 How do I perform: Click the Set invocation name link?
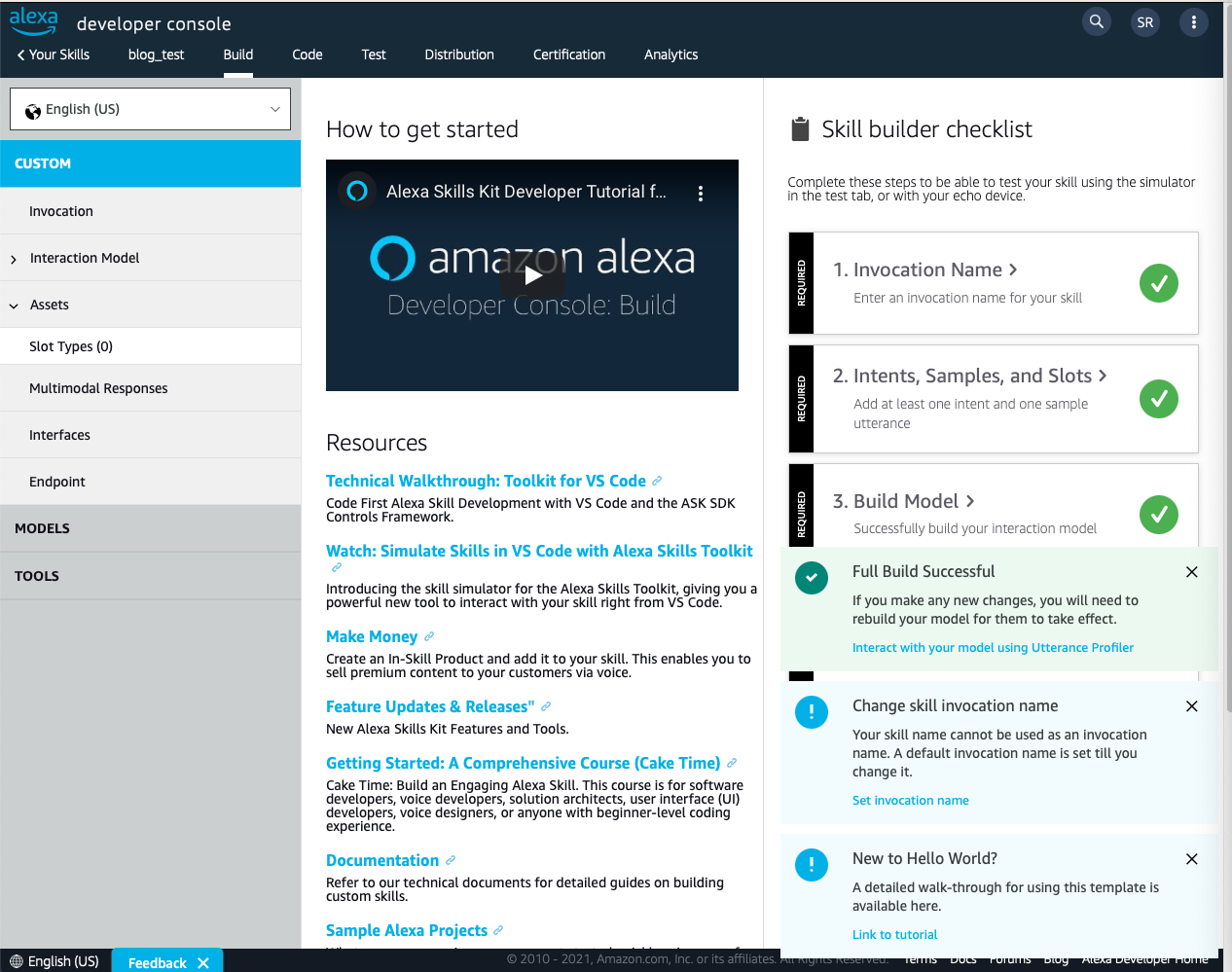click(x=911, y=800)
